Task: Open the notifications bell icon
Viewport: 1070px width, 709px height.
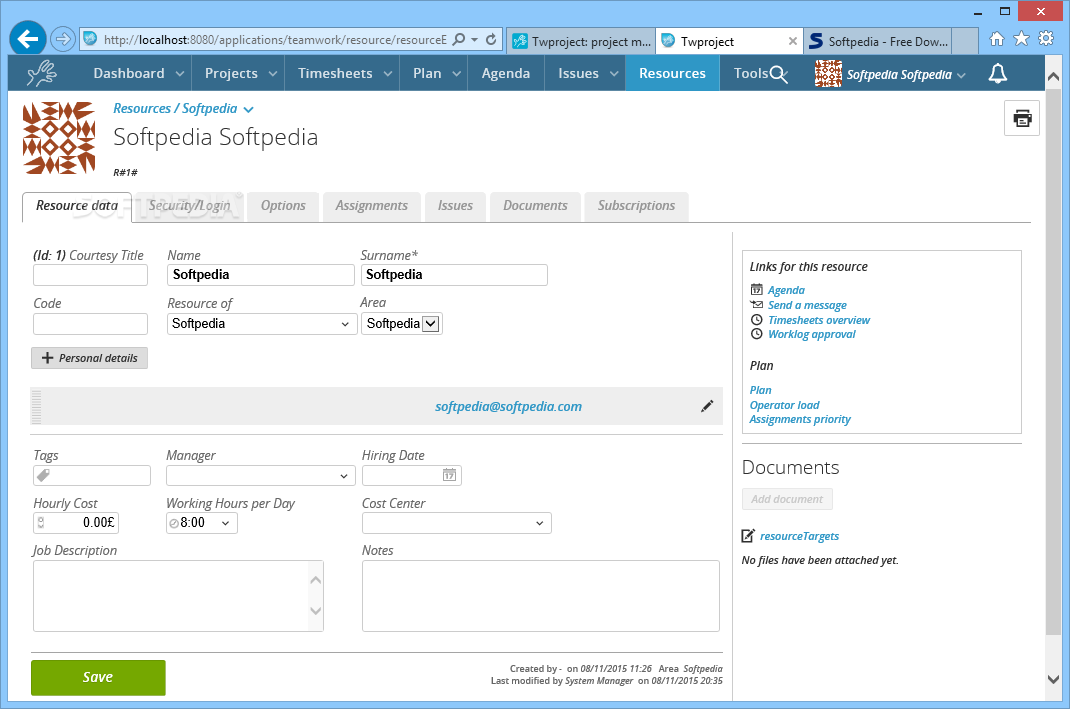Action: click(998, 73)
